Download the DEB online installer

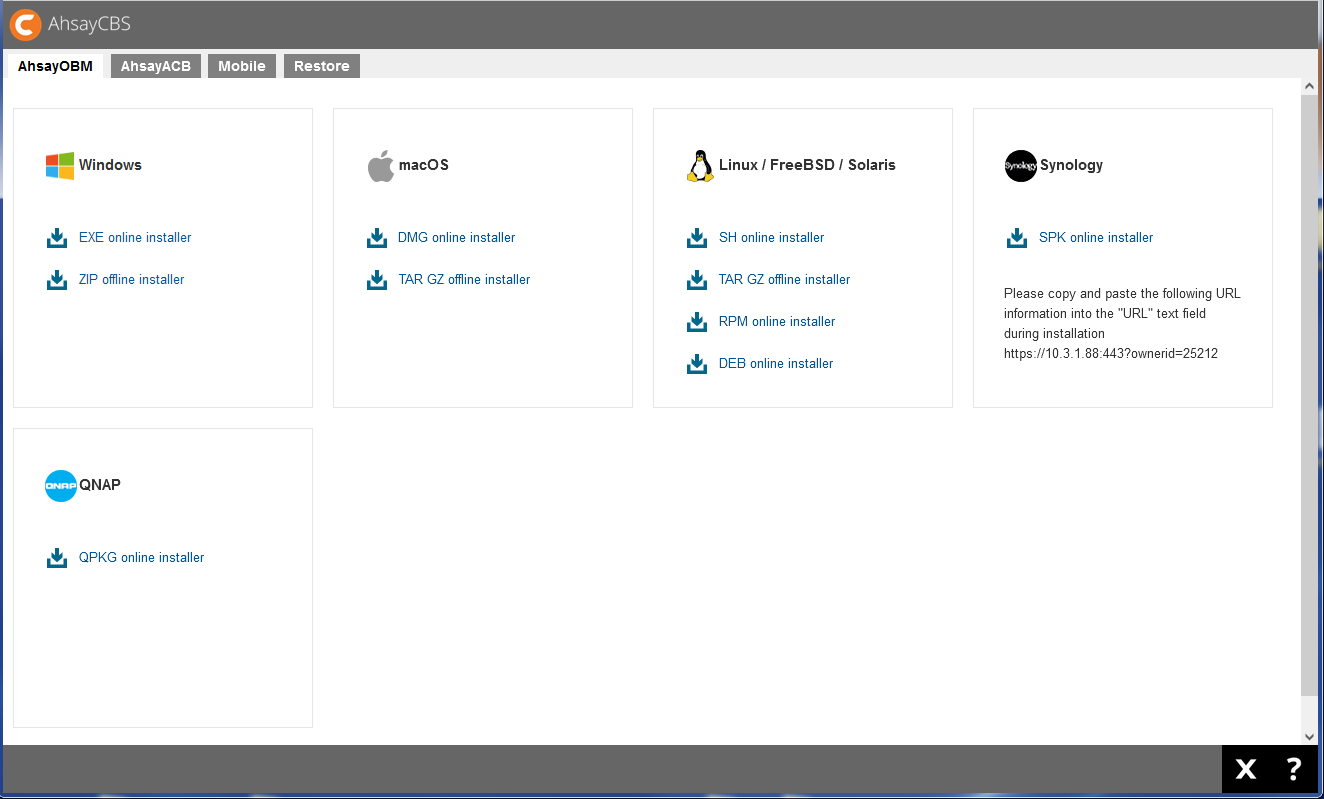tap(775, 363)
